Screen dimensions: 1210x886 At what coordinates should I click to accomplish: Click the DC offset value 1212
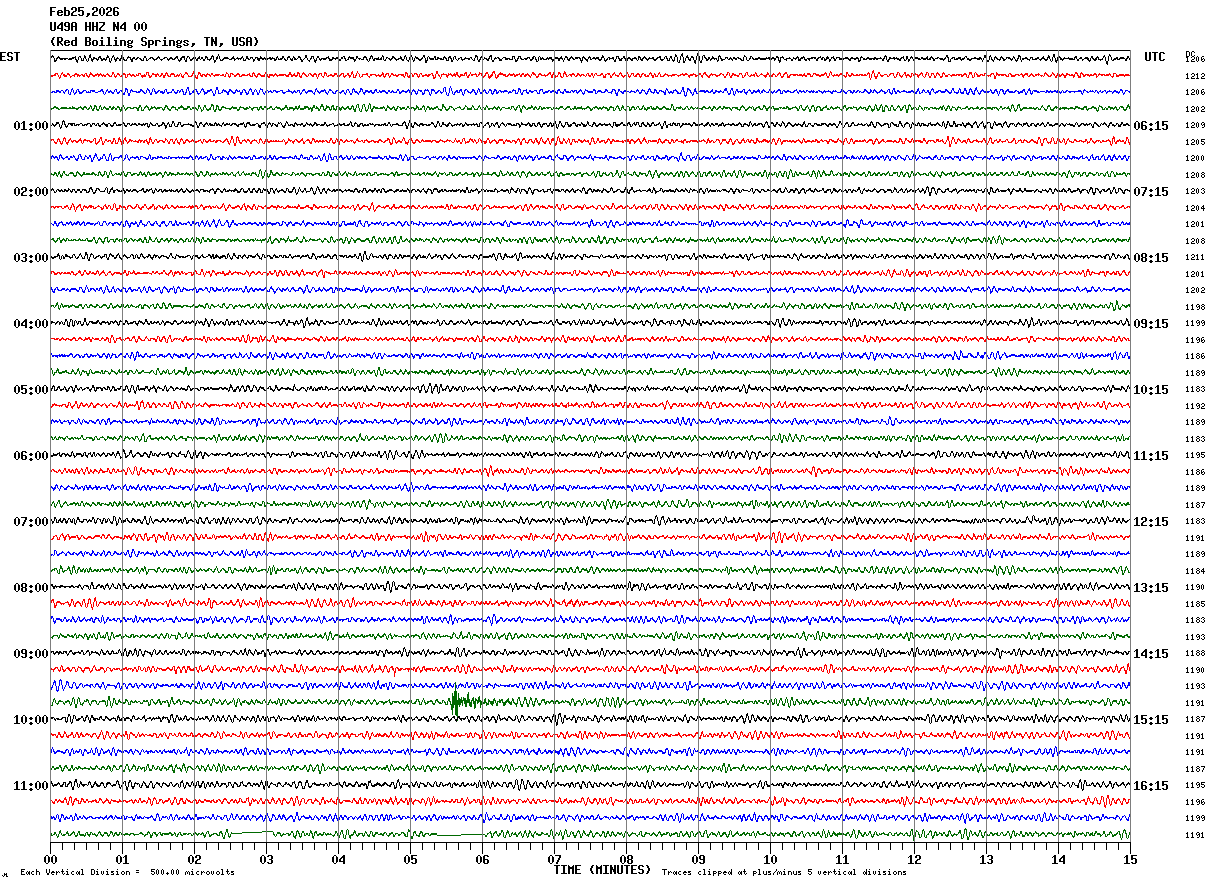point(1194,76)
